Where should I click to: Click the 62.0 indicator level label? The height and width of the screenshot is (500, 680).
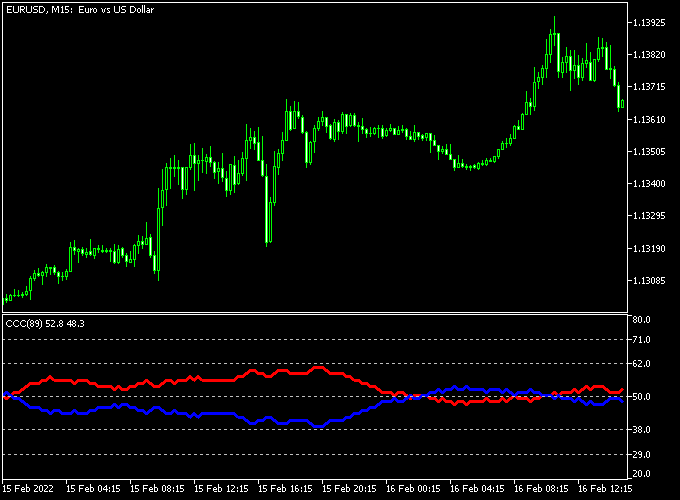click(x=641, y=363)
